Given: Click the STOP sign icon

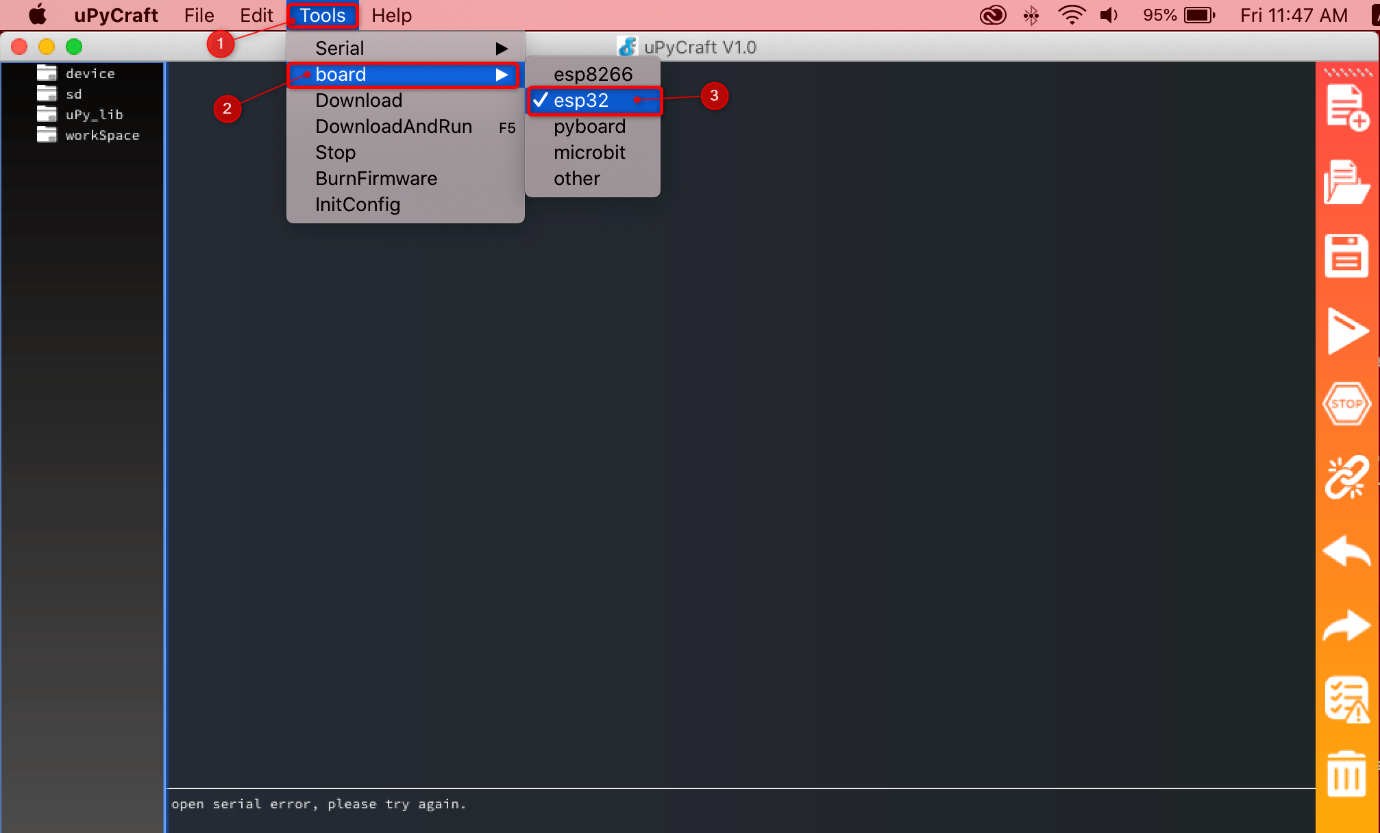Looking at the screenshot, I should pos(1346,404).
